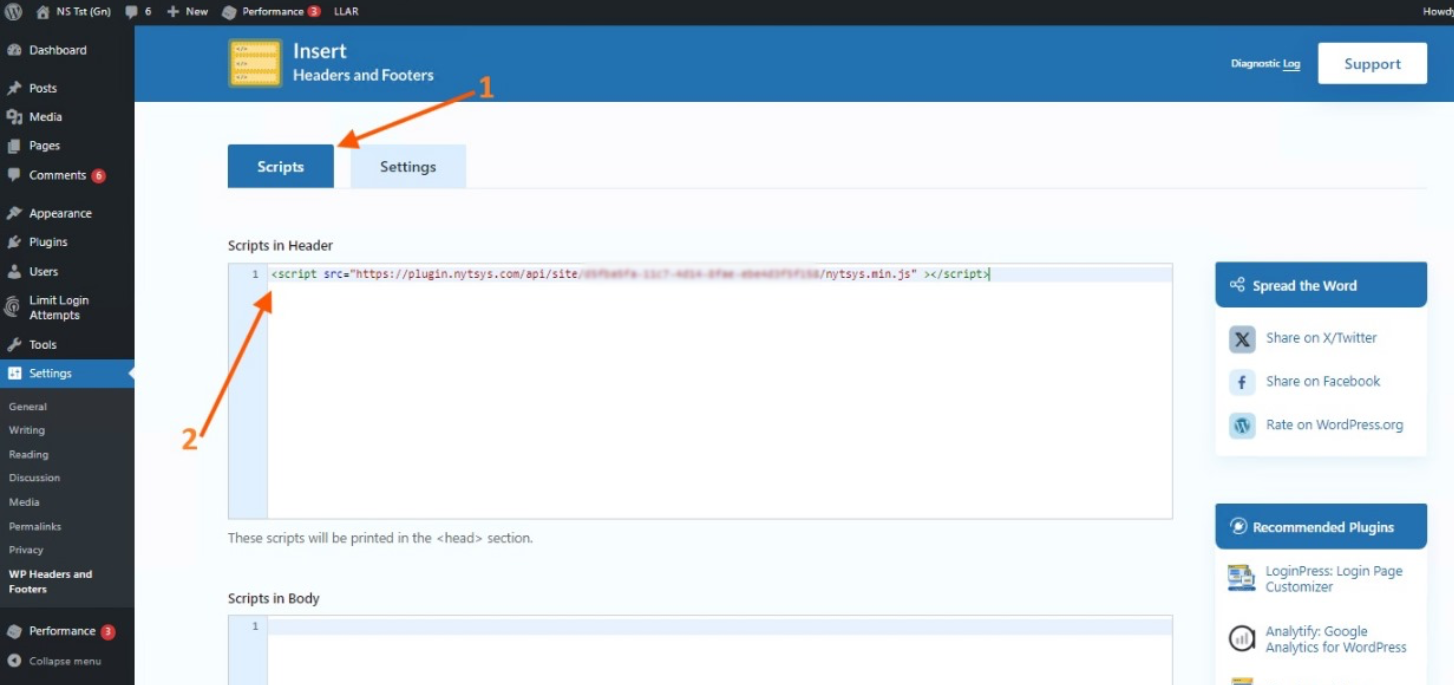Open the + New content menu
The width and height of the screenshot is (1454, 685).
tap(187, 11)
